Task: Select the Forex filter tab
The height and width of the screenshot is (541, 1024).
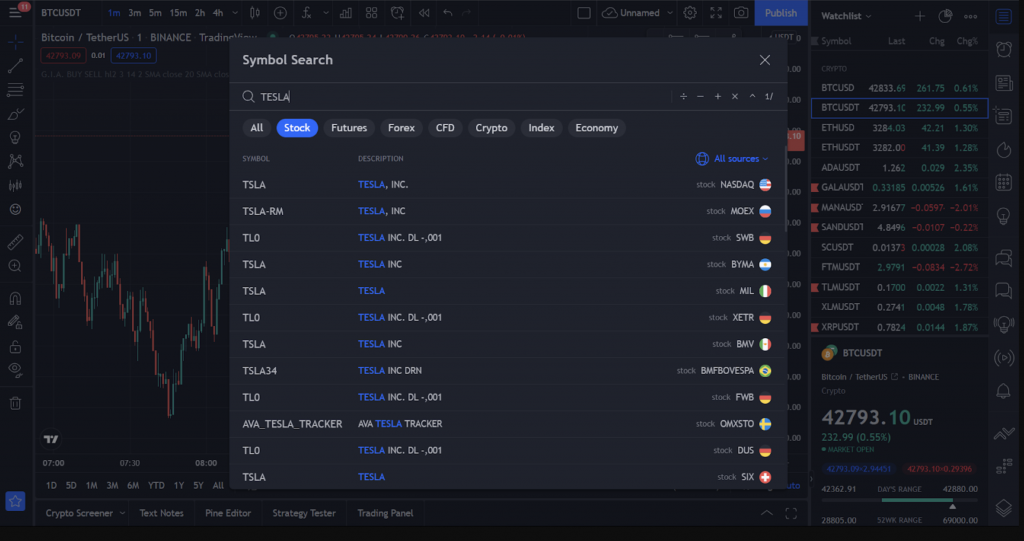Action: (401, 128)
